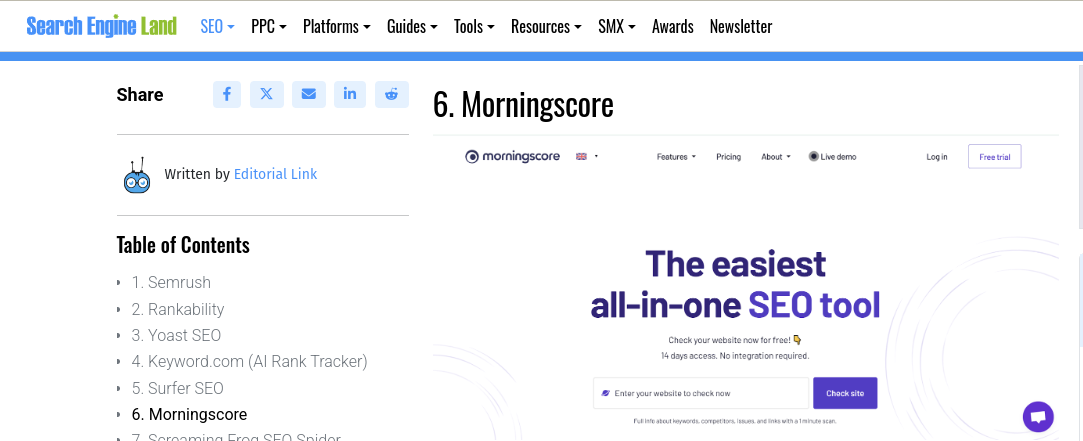Click the 6. Morningscore heading
1083x441 pixels.
pyautogui.click(x=523, y=105)
